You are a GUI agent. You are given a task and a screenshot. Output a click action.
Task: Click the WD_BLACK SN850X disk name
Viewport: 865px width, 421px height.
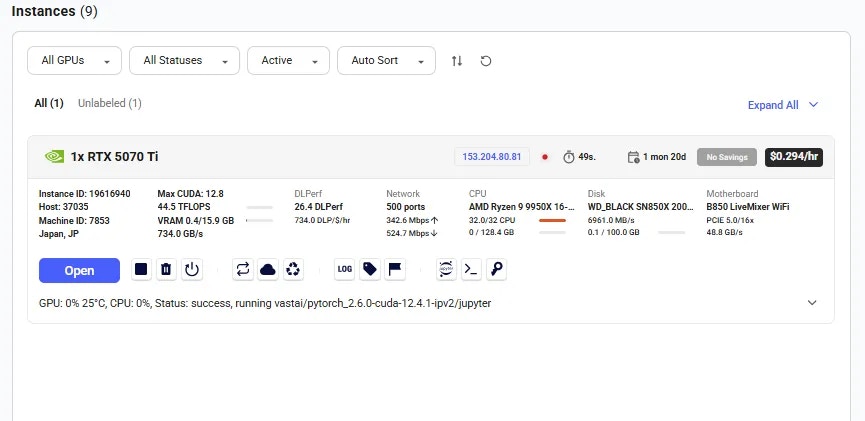pyautogui.click(x=640, y=207)
